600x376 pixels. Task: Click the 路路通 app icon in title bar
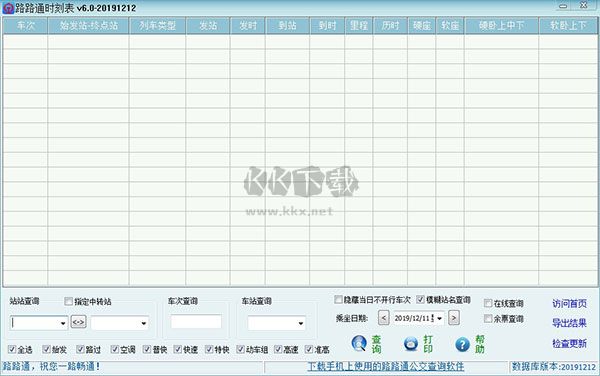tap(8, 8)
